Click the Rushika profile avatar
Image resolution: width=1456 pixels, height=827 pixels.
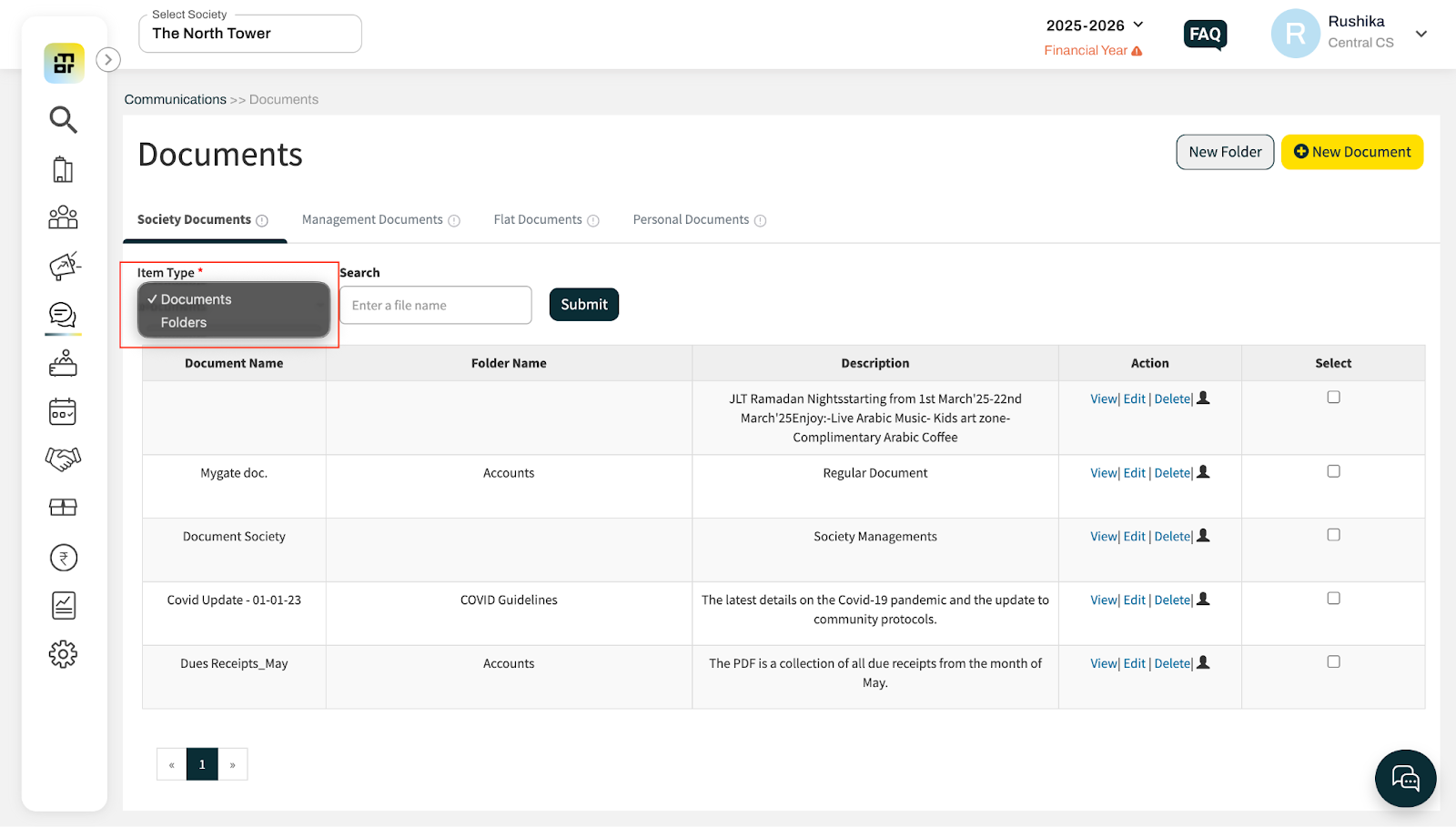(x=1295, y=34)
